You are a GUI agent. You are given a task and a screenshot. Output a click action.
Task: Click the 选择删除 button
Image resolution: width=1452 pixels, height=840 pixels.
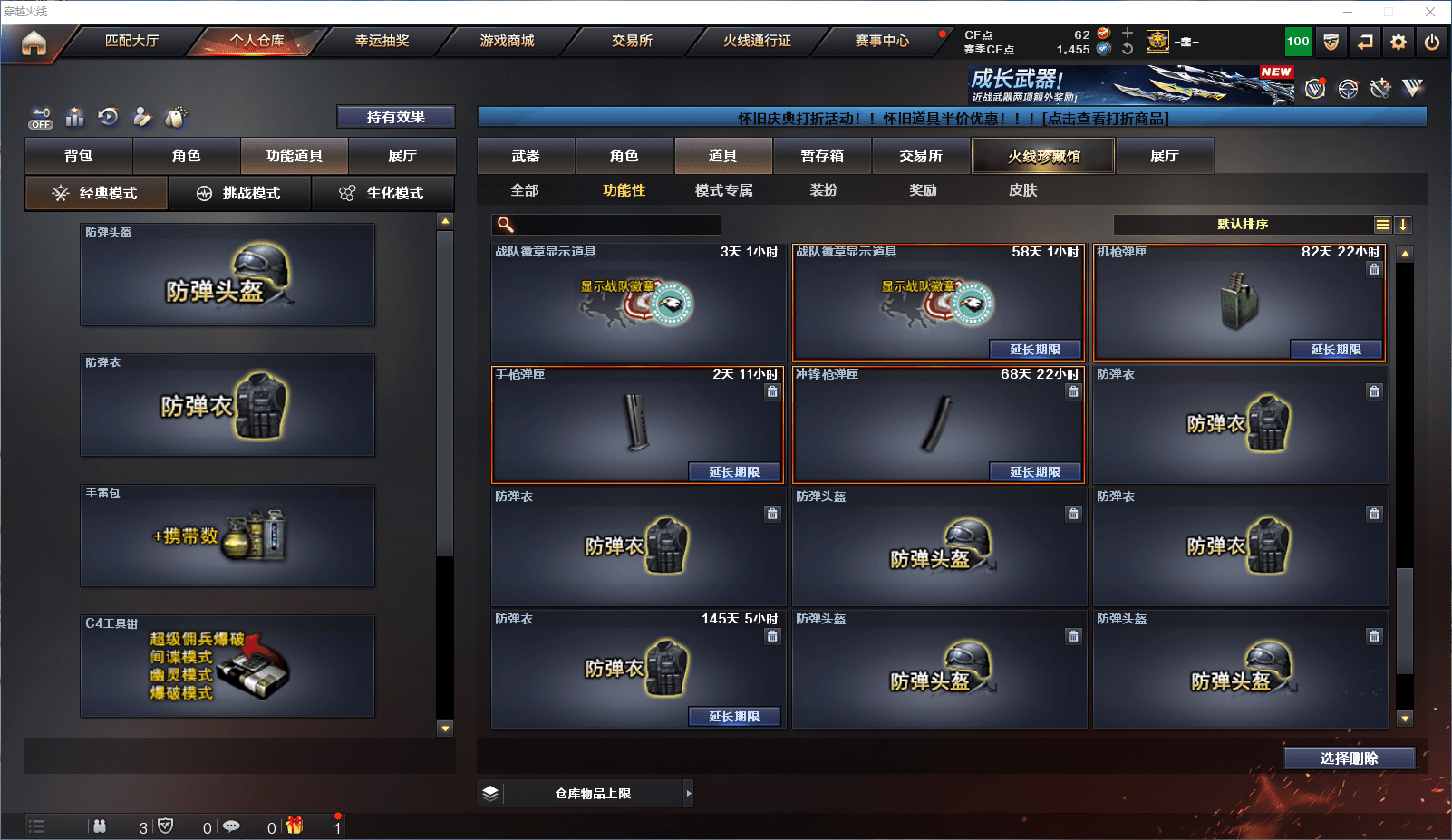1350,758
